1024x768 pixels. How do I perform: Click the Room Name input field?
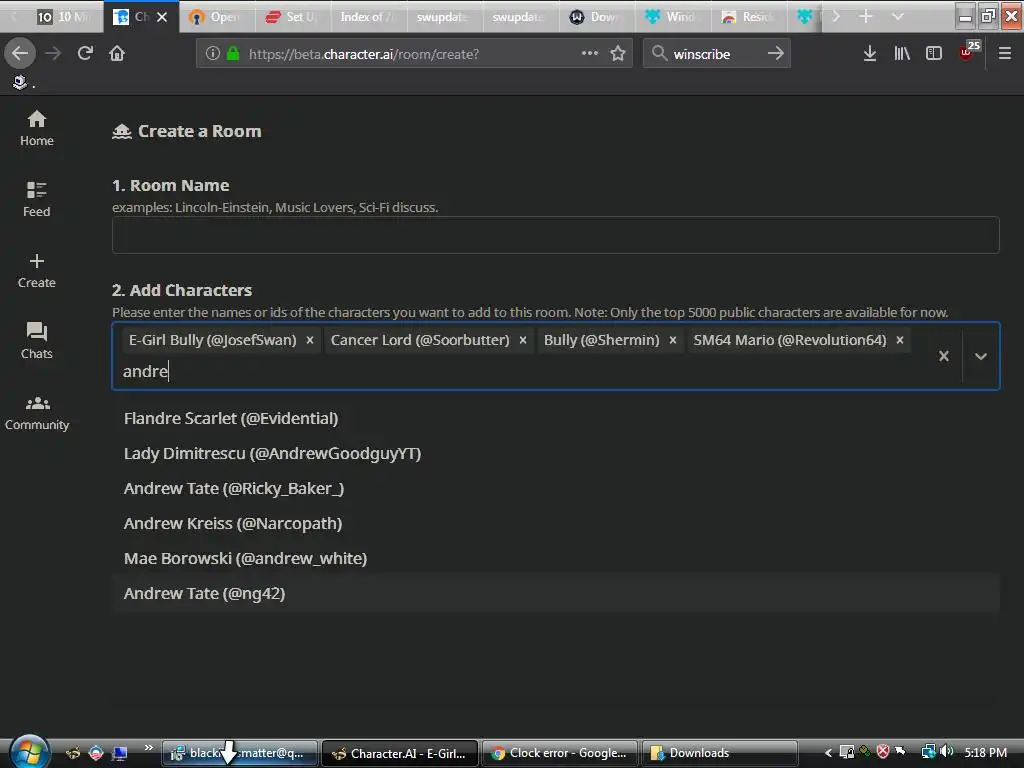pos(556,235)
